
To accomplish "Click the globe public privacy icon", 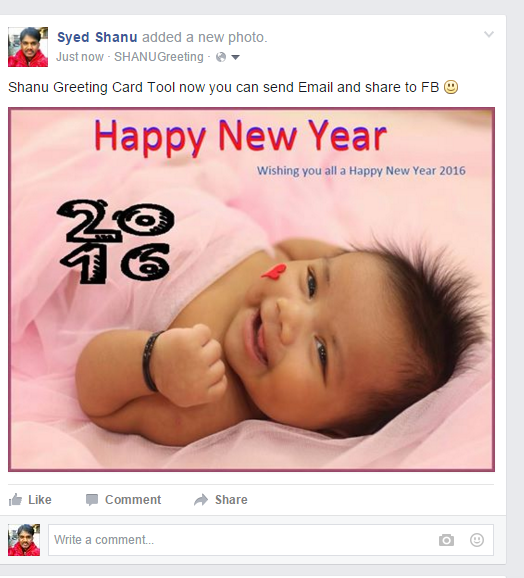I will (x=221, y=57).
